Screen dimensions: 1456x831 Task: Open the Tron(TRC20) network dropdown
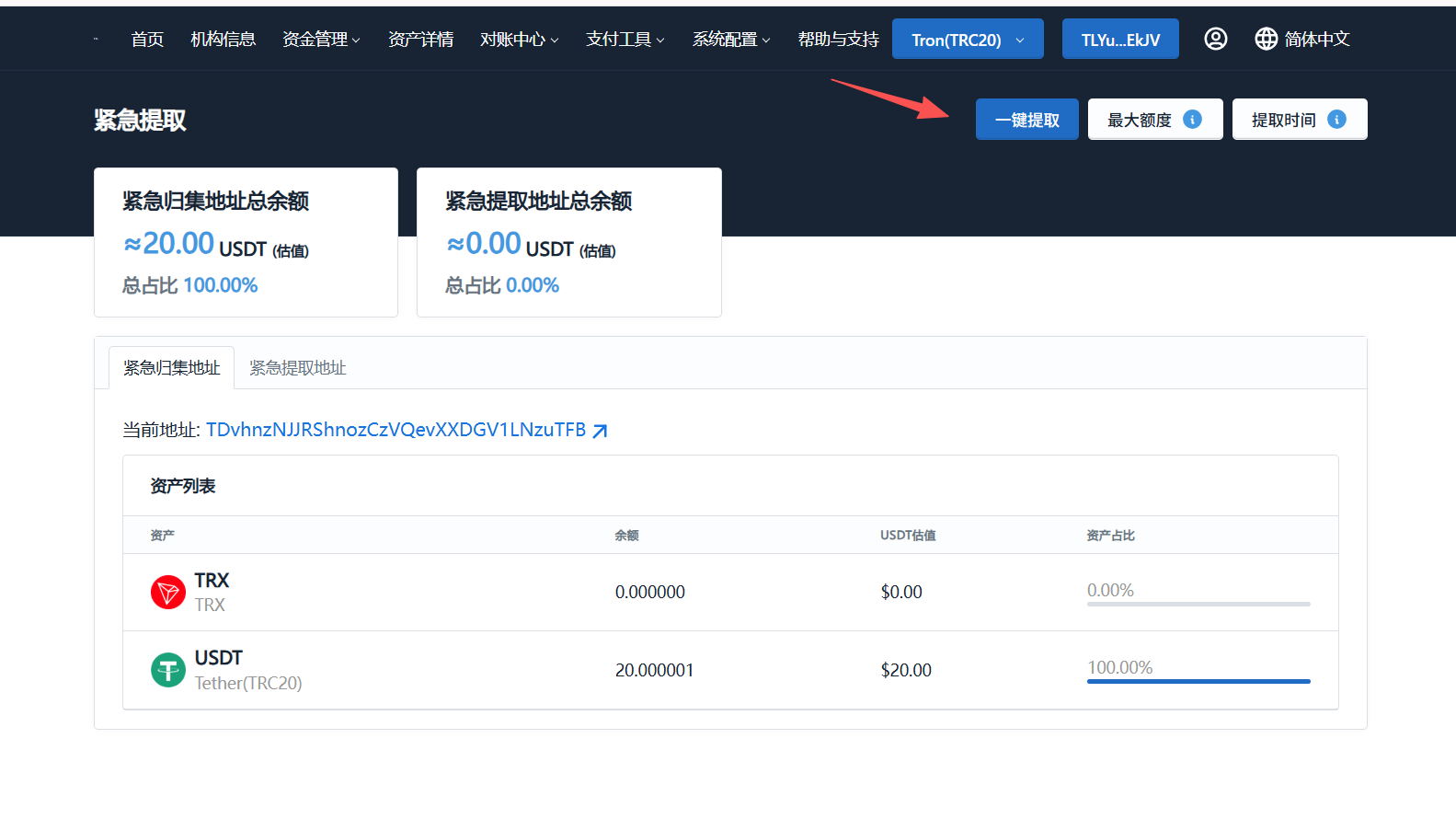point(968,40)
